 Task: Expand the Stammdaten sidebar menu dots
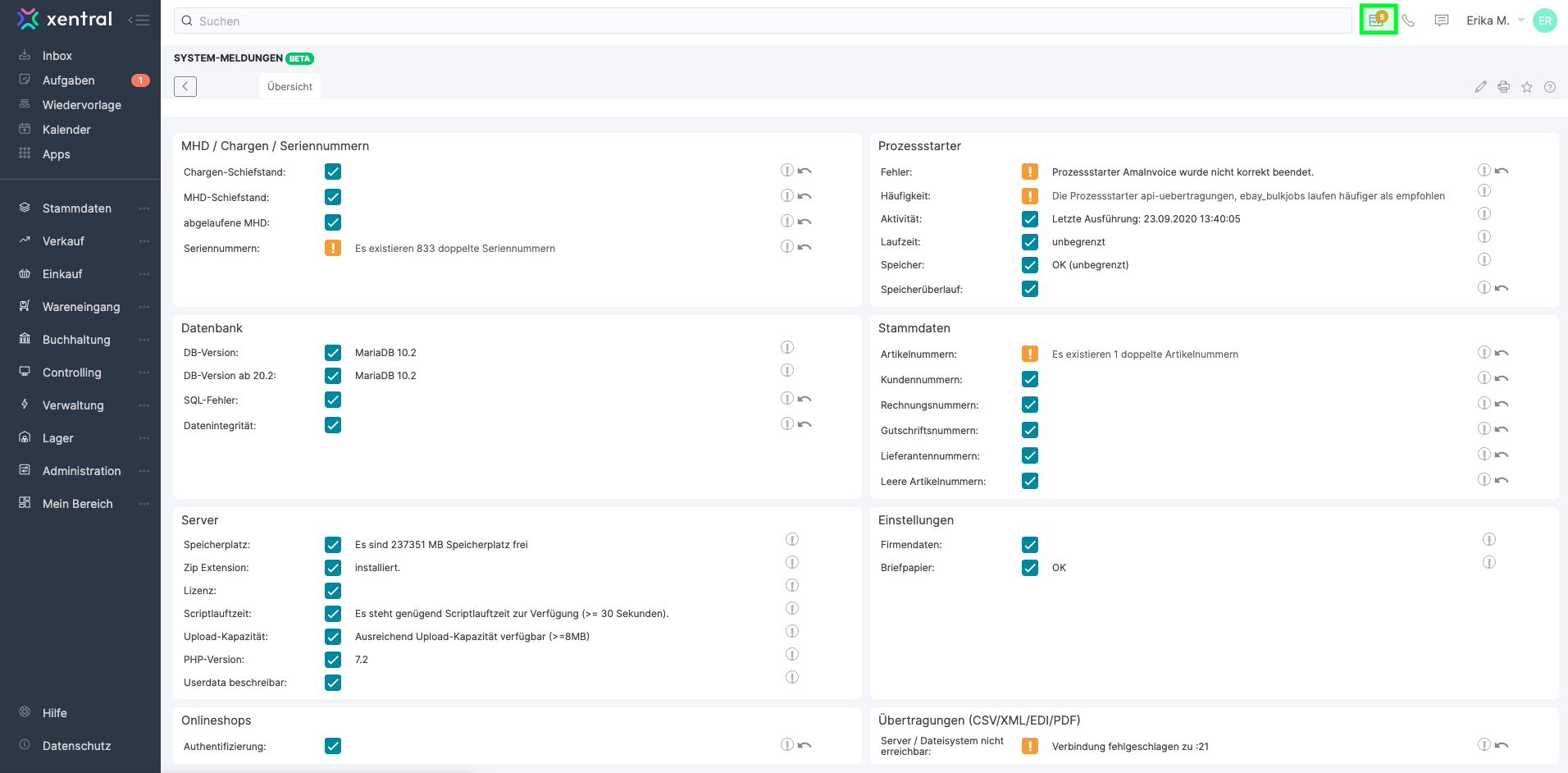tap(144, 208)
